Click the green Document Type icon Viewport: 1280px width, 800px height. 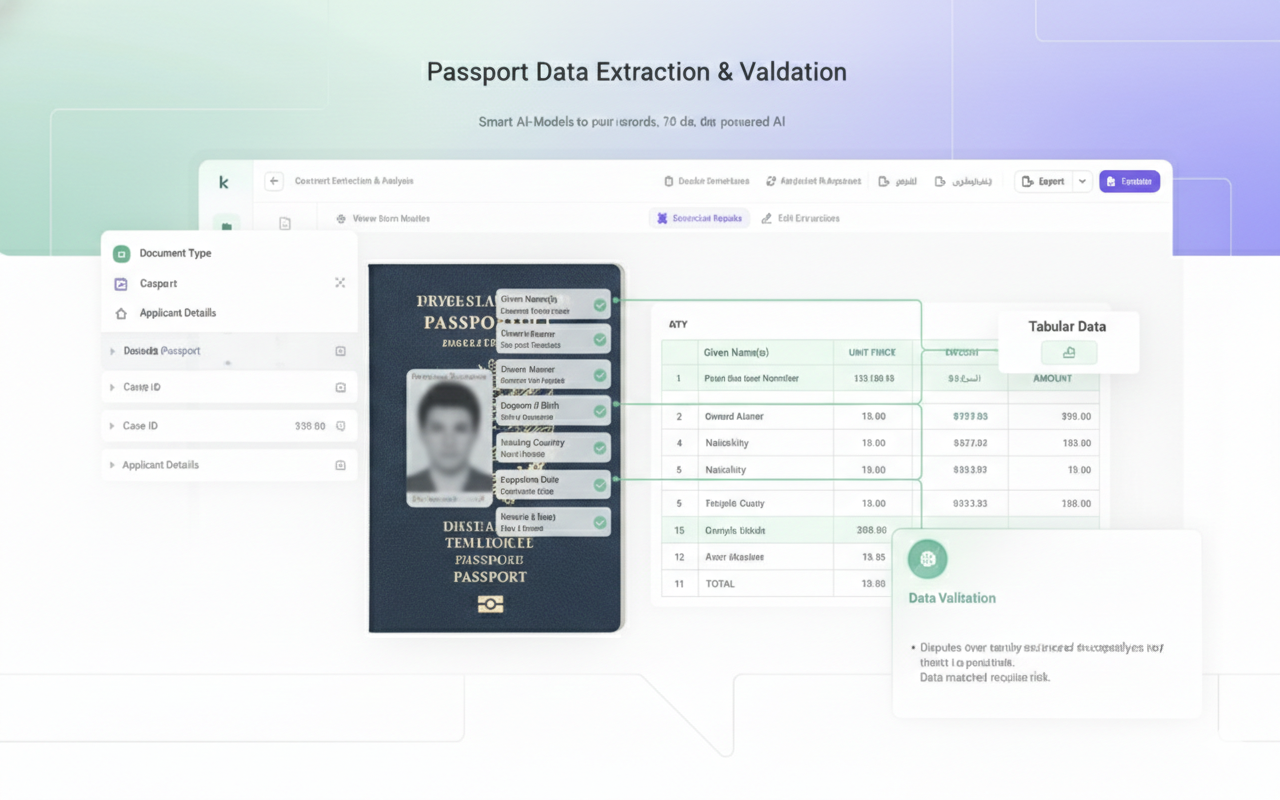(122, 254)
